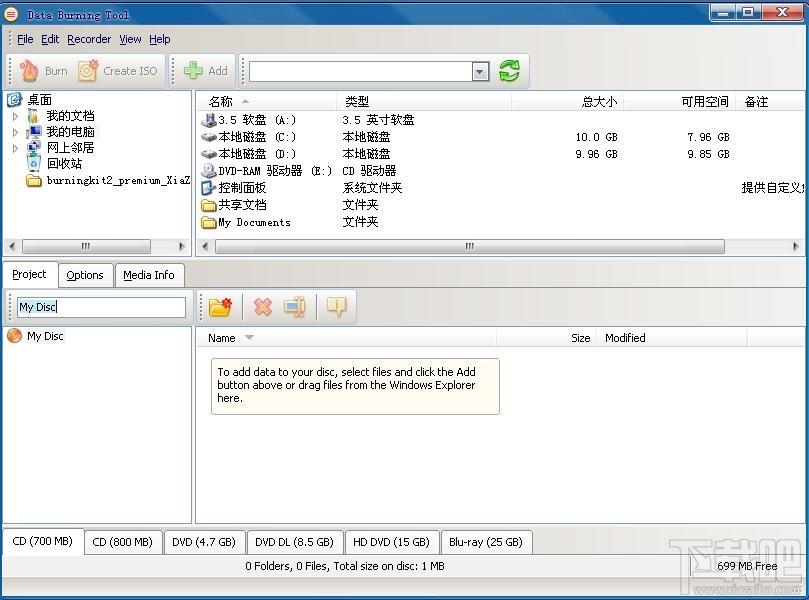Click the 备注 column header
809x600 pixels.
[x=770, y=102]
